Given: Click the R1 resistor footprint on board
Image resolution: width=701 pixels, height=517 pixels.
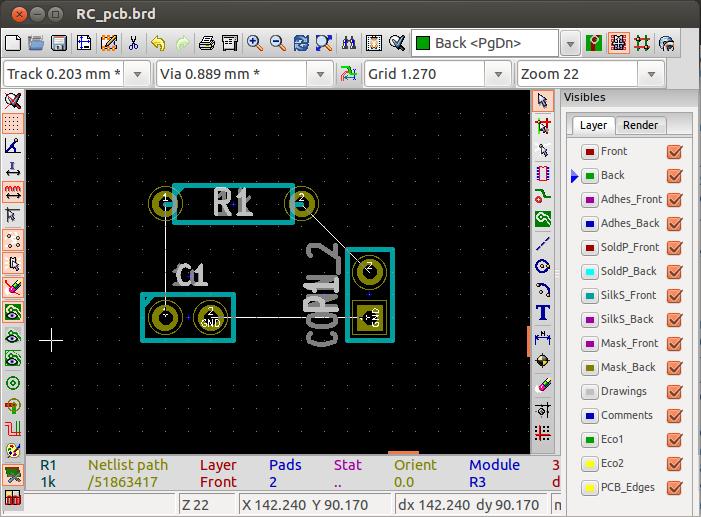Looking at the screenshot, I should pyautogui.click(x=233, y=204).
